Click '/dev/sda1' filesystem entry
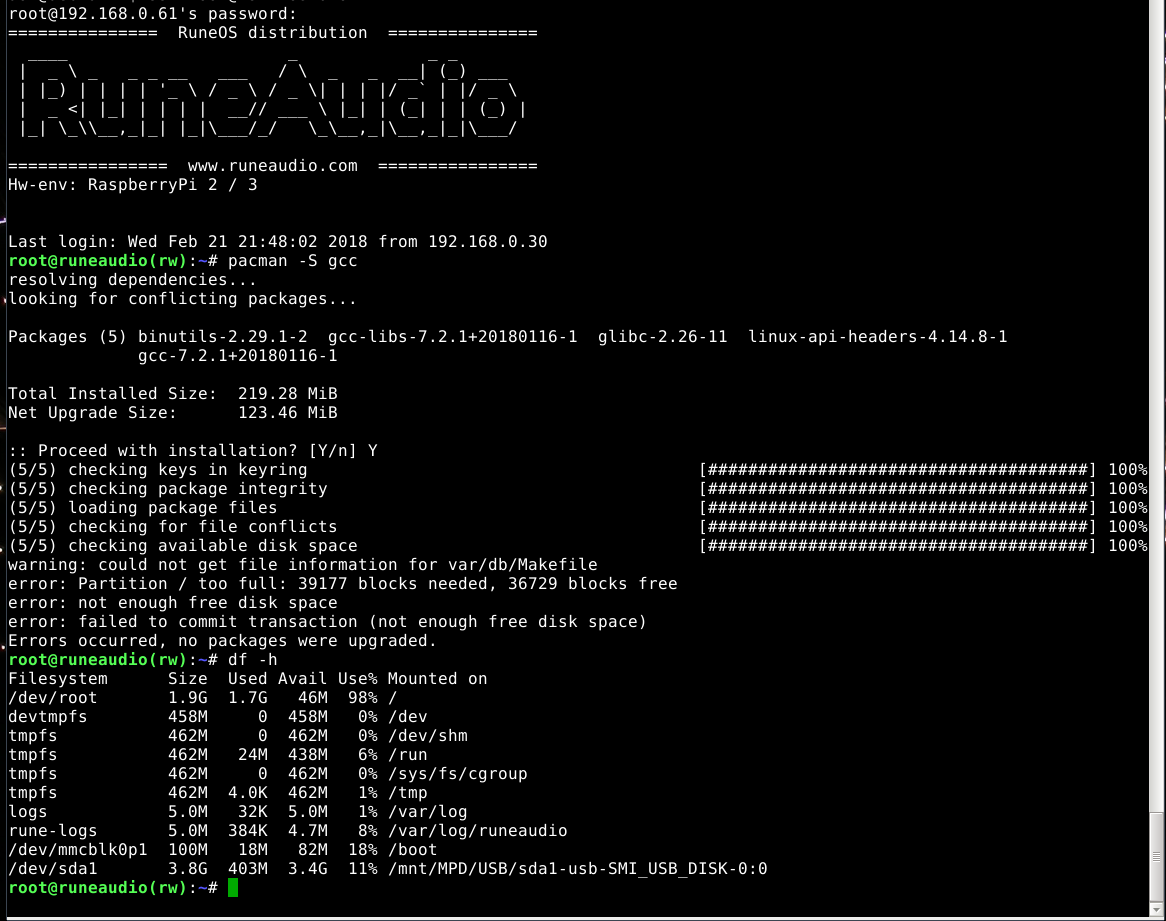 pyautogui.click(x=53, y=869)
